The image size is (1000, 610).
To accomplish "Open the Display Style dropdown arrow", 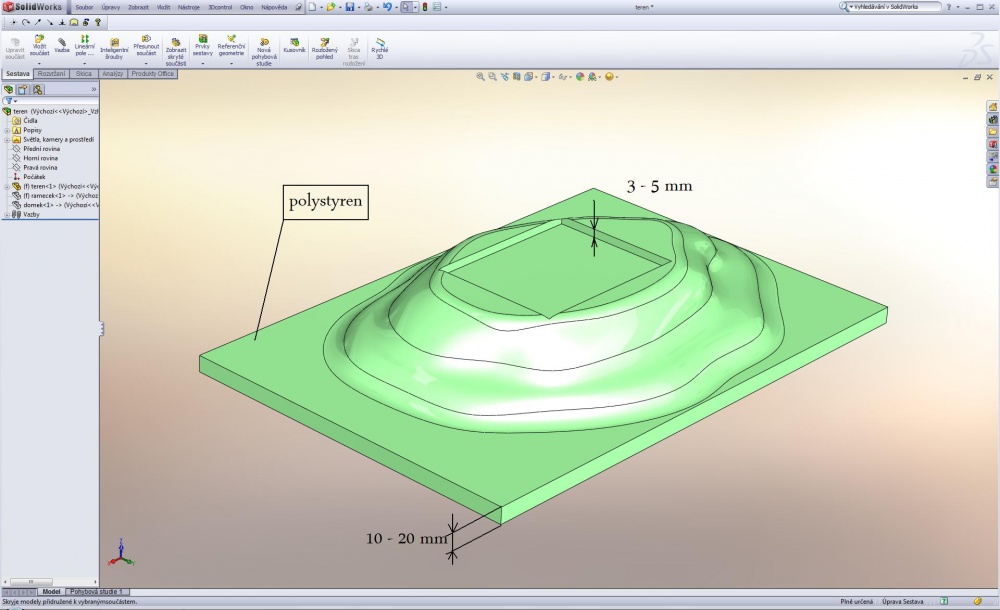I will click(553, 77).
